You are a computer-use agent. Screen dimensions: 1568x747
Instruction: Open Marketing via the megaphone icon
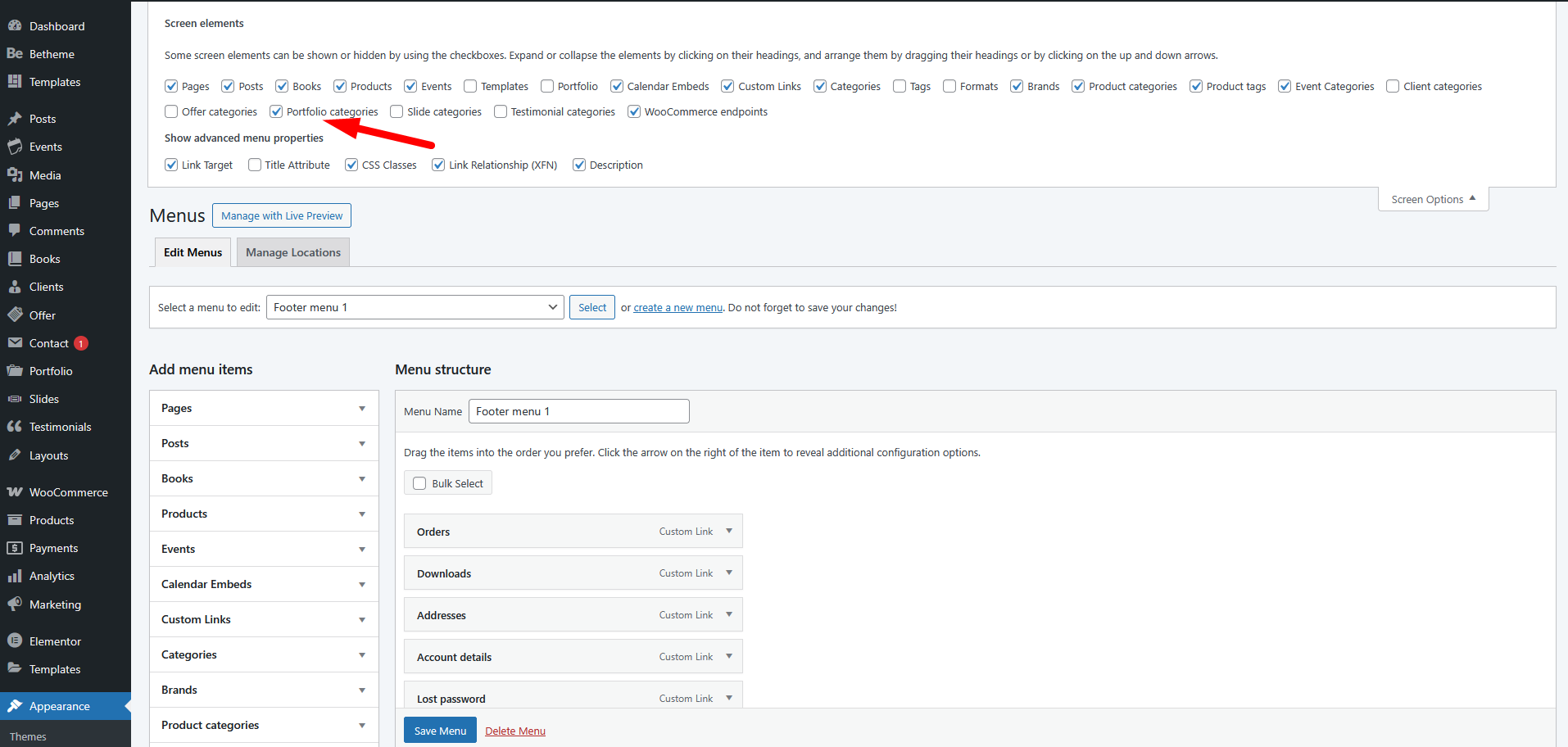(15, 604)
